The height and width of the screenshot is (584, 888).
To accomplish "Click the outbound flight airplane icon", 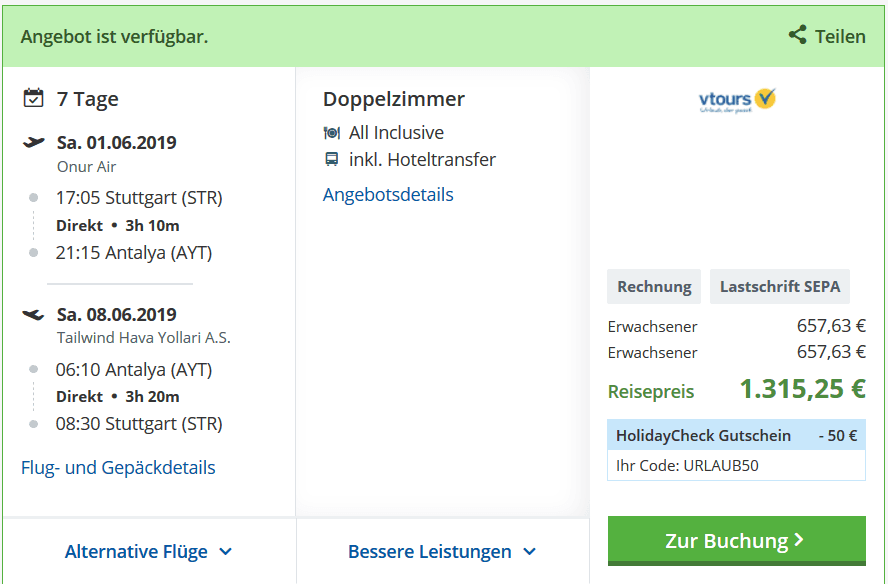I will pos(34,142).
